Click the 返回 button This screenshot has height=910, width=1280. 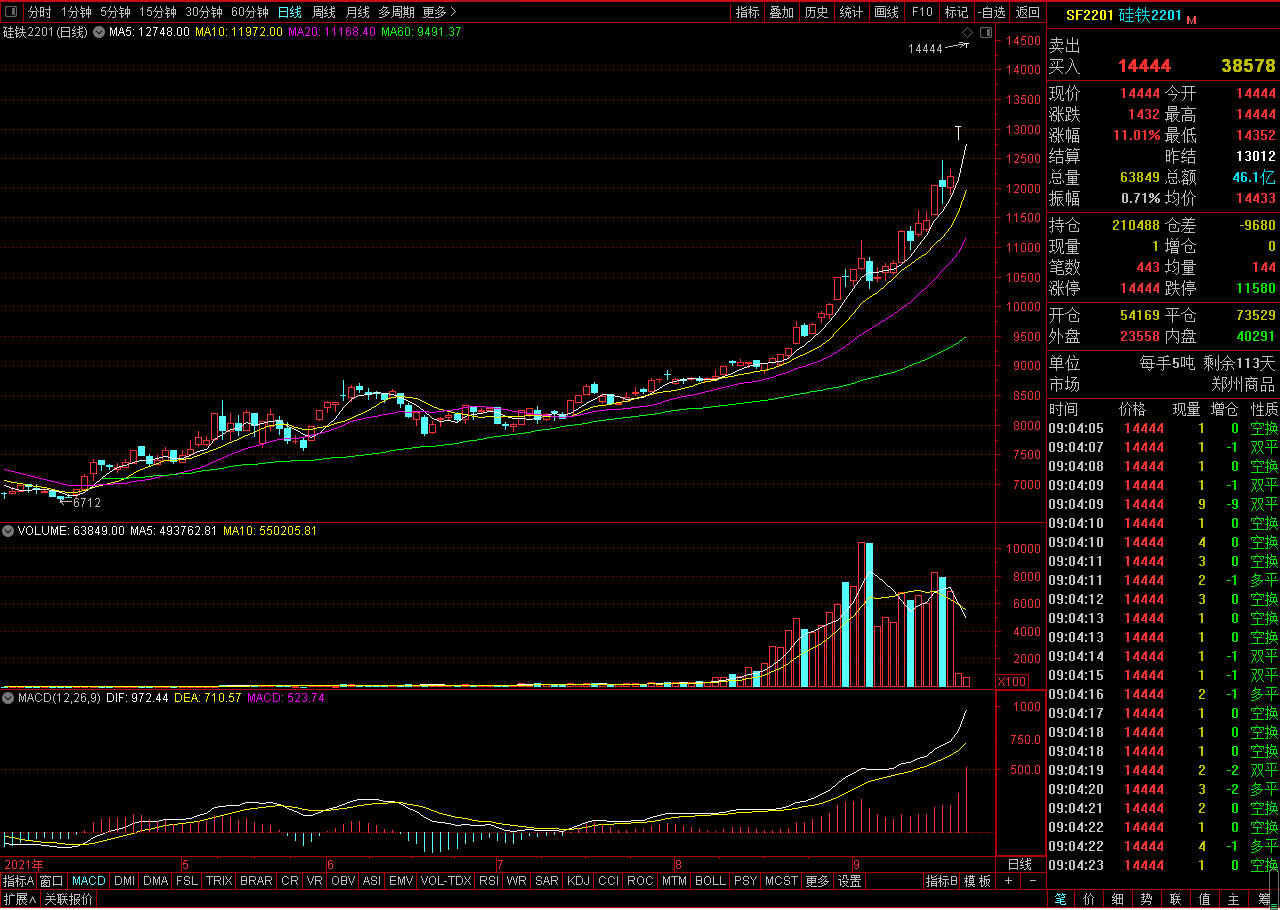[x=1027, y=12]
